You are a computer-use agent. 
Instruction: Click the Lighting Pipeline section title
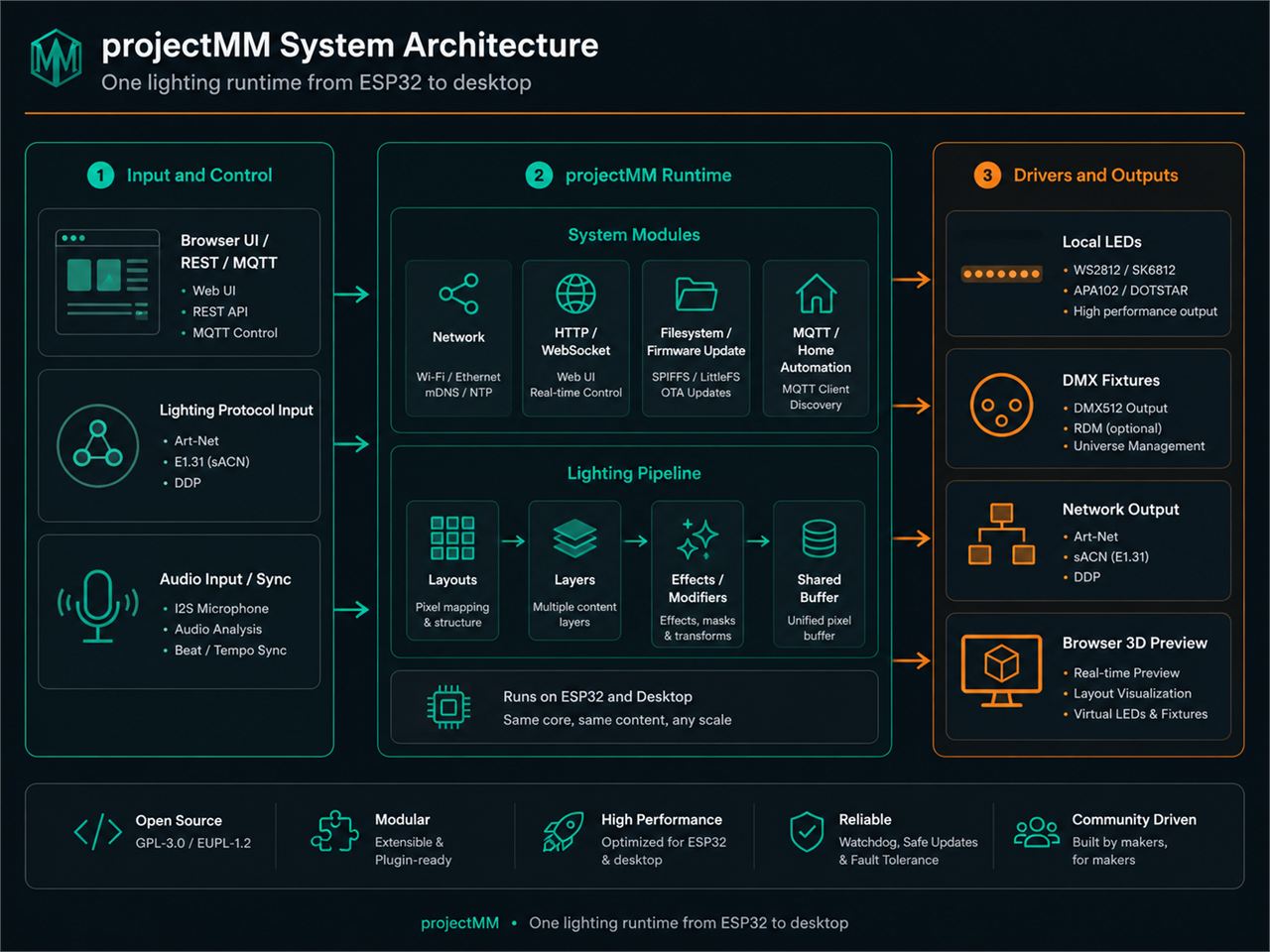[634, 474]
